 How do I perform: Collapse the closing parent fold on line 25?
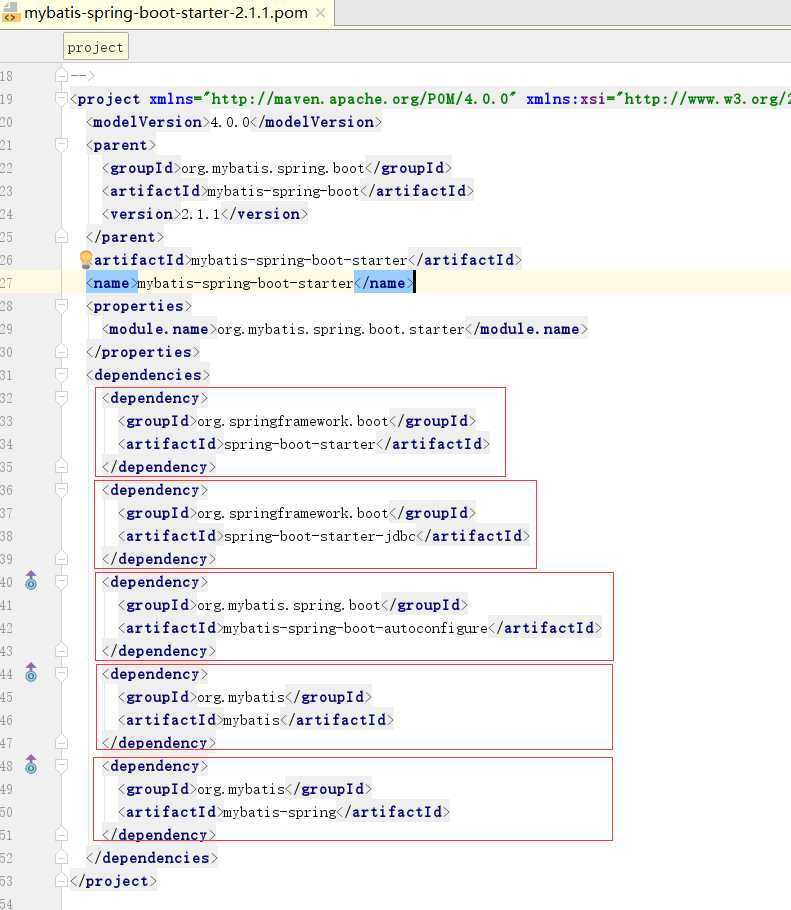[x=62, y=236]
